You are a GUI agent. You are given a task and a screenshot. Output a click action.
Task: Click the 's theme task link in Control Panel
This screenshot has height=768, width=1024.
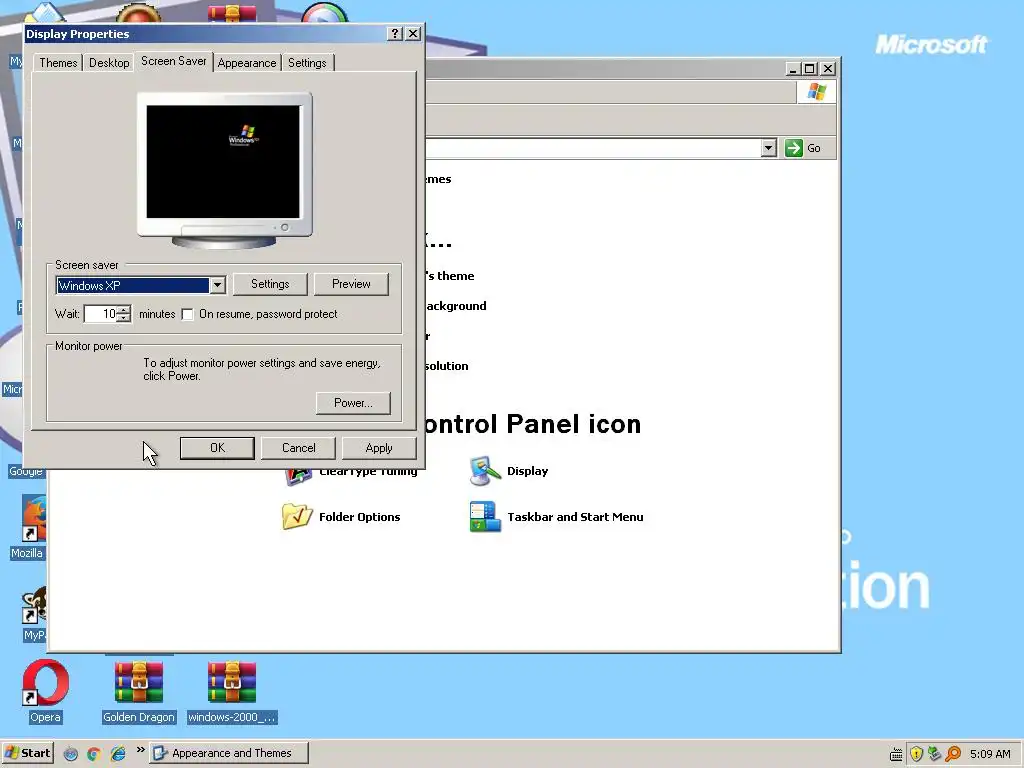449,276
